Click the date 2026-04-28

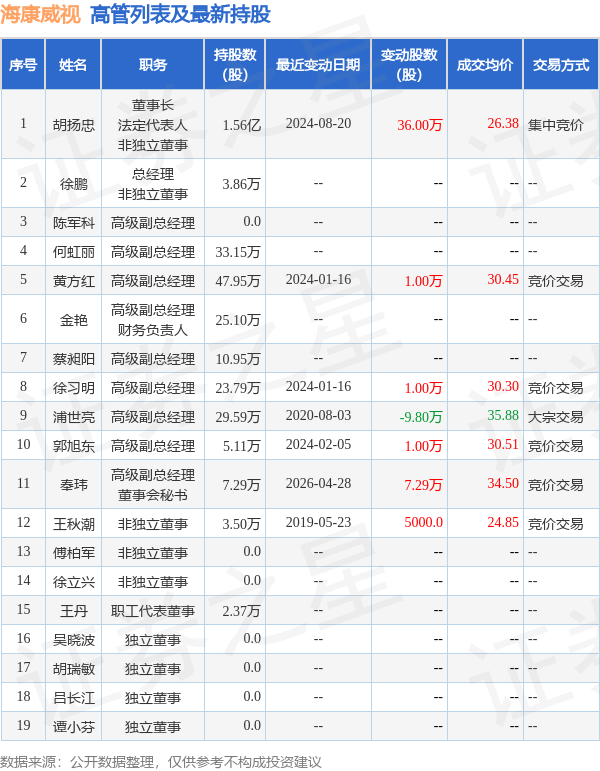pos(318,483)
